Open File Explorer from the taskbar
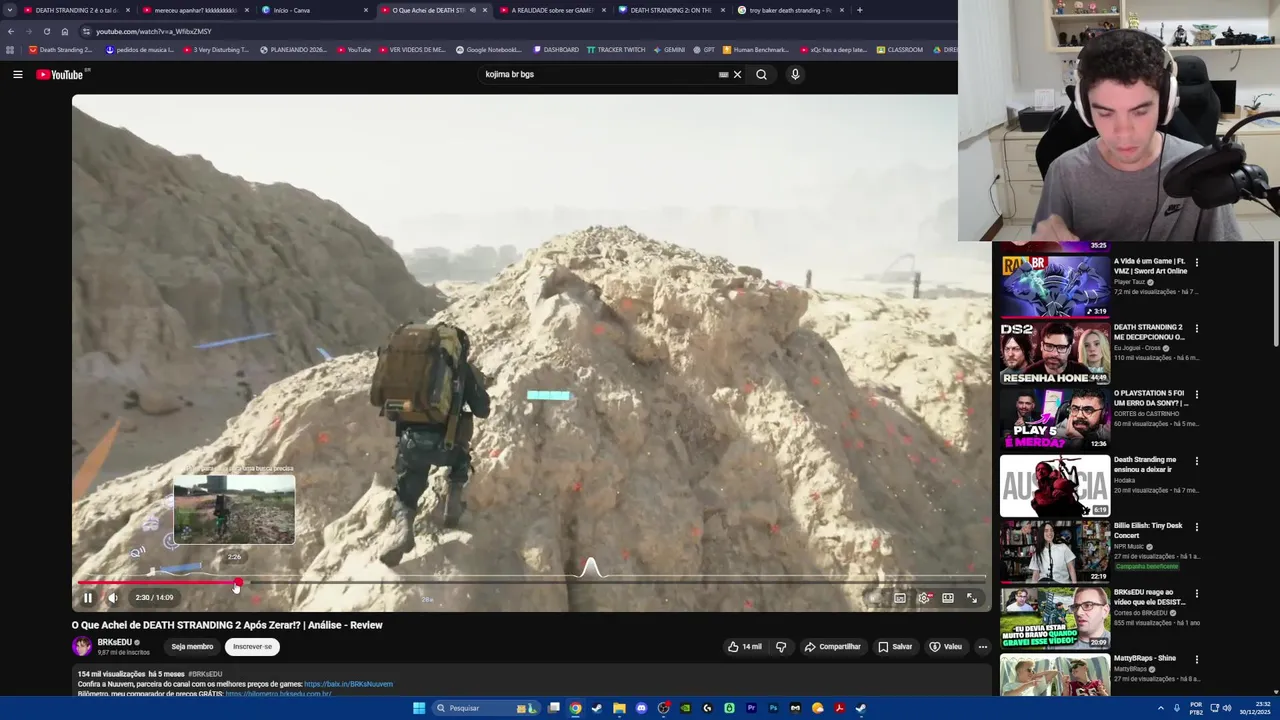Viewport: 1280px width, 720px height. [619, 708]
